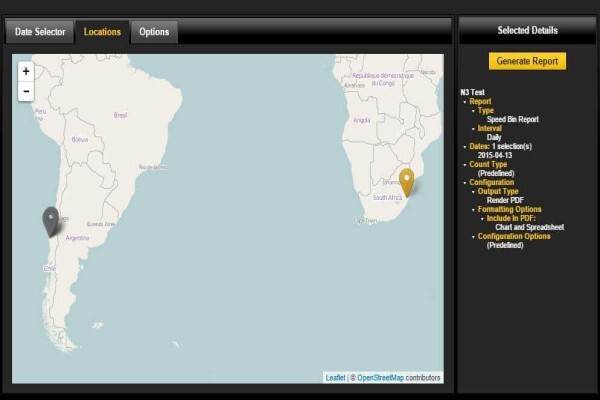
Task: Collapse the Report tree node
Action: point(465,102)
